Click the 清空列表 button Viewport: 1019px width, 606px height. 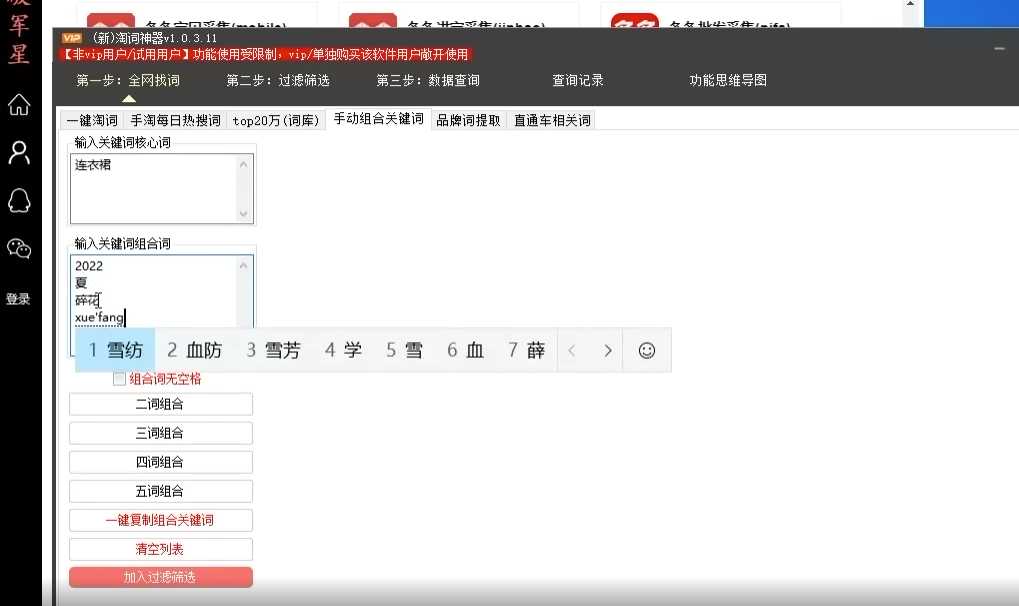pyautogui.click(x=161, y=549)
